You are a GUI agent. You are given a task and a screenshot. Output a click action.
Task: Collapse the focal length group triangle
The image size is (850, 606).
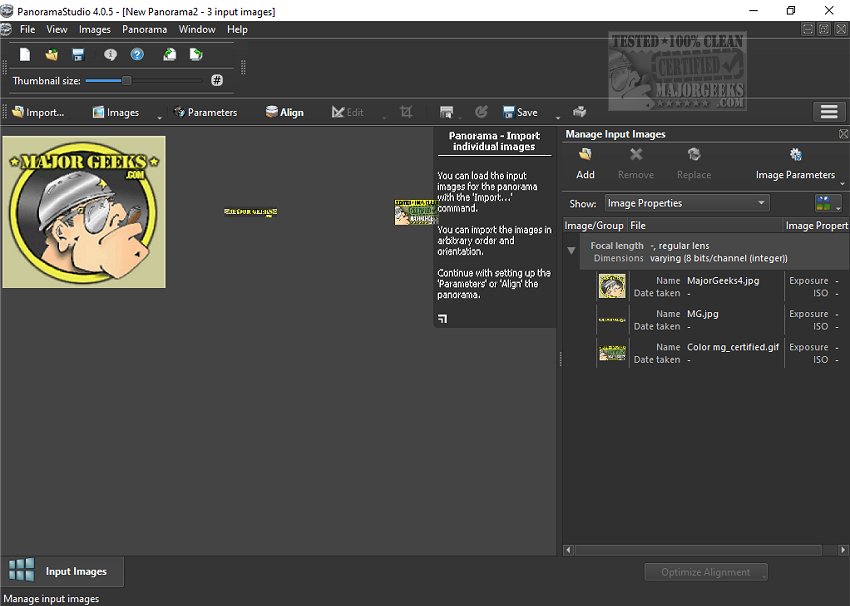coord(571,251)
